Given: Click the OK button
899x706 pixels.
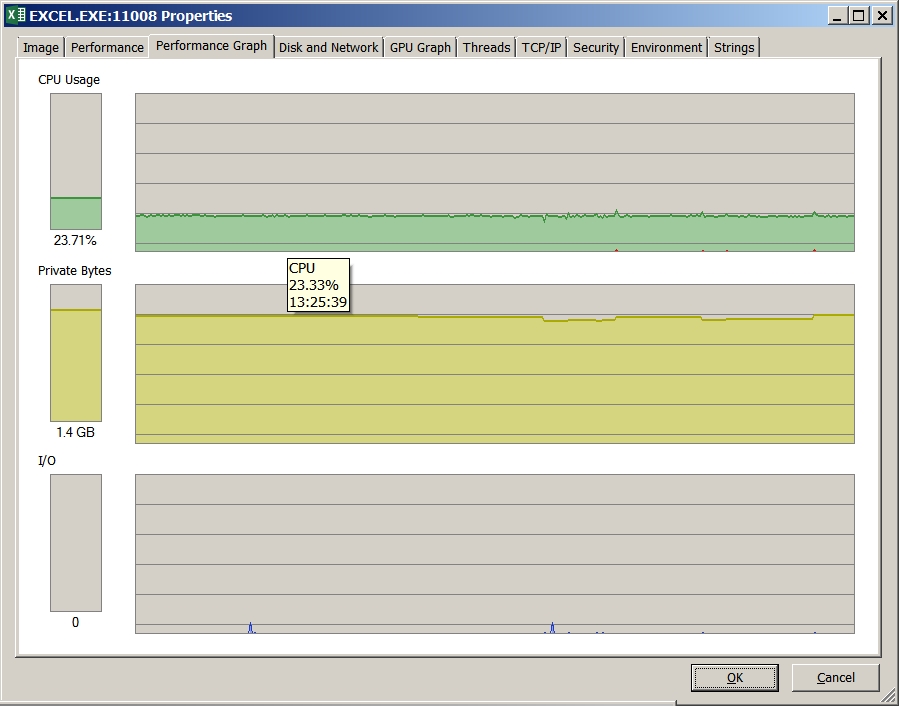Looking at the screenshot, I should click(734, 678).
